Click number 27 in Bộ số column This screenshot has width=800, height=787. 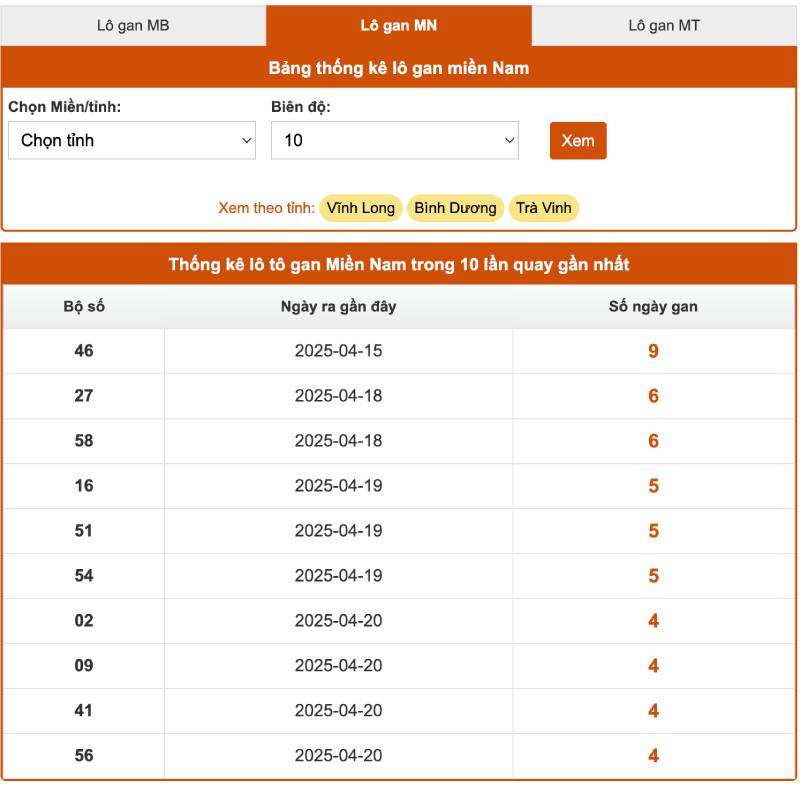pos(84,396)
